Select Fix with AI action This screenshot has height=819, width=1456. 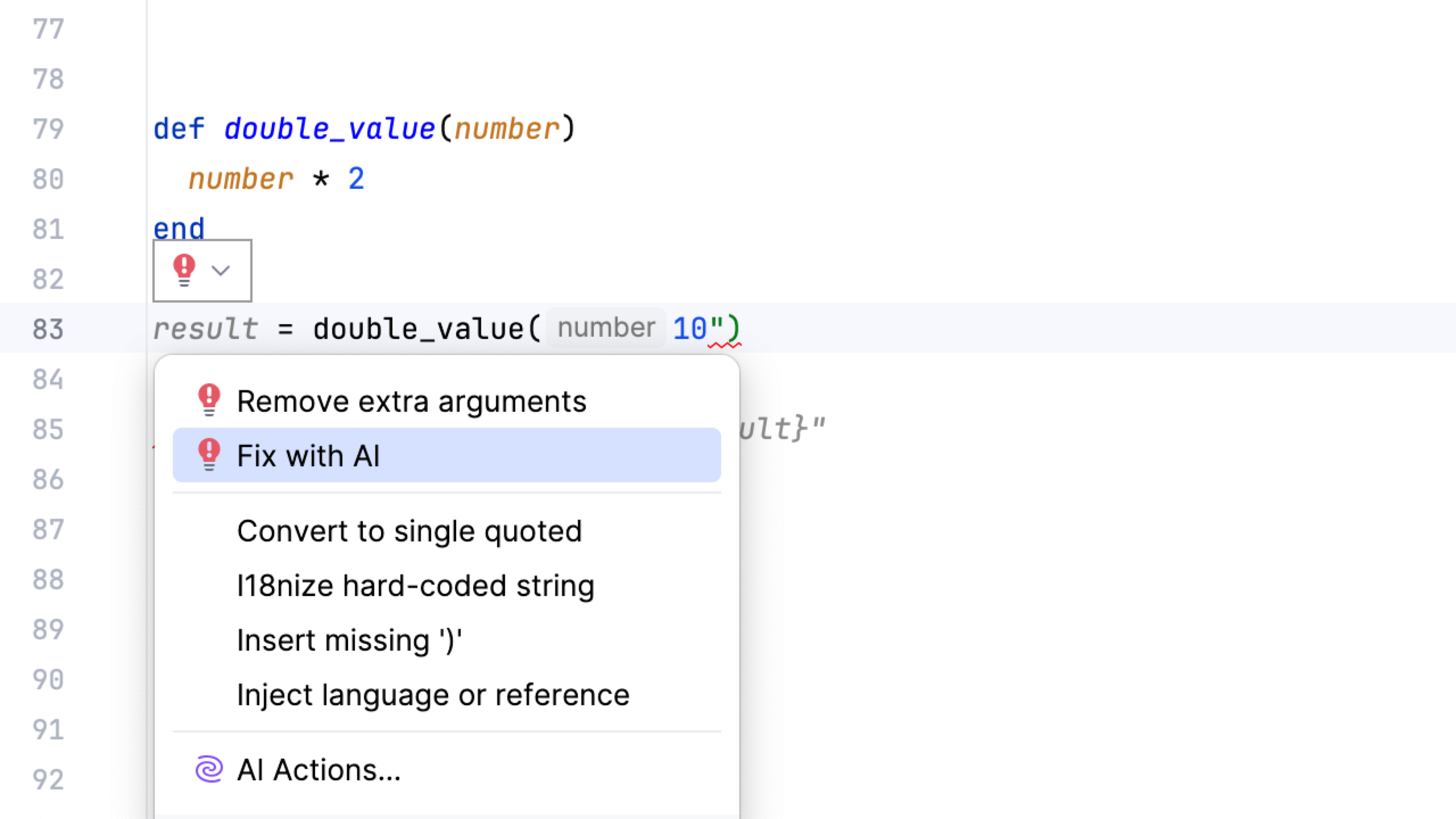coord(446,456)
